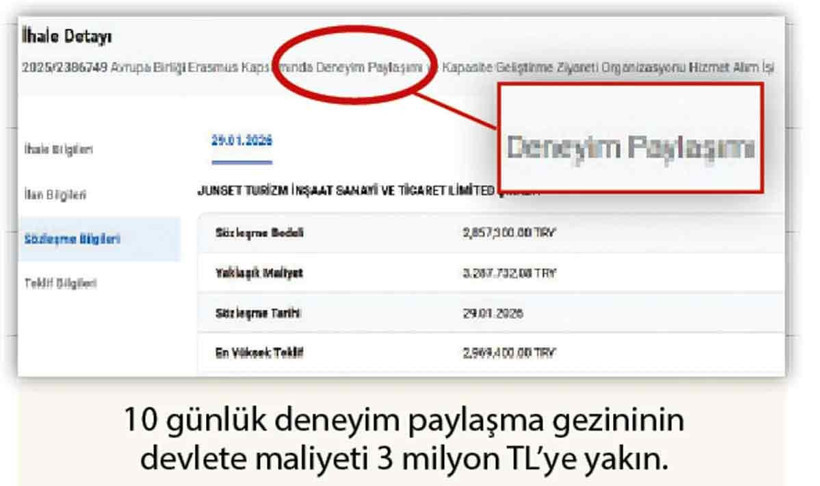Click the İhale Detayı page heading
Image resolution: width=820 pixels, height=486 pixels.
point(66,36)
